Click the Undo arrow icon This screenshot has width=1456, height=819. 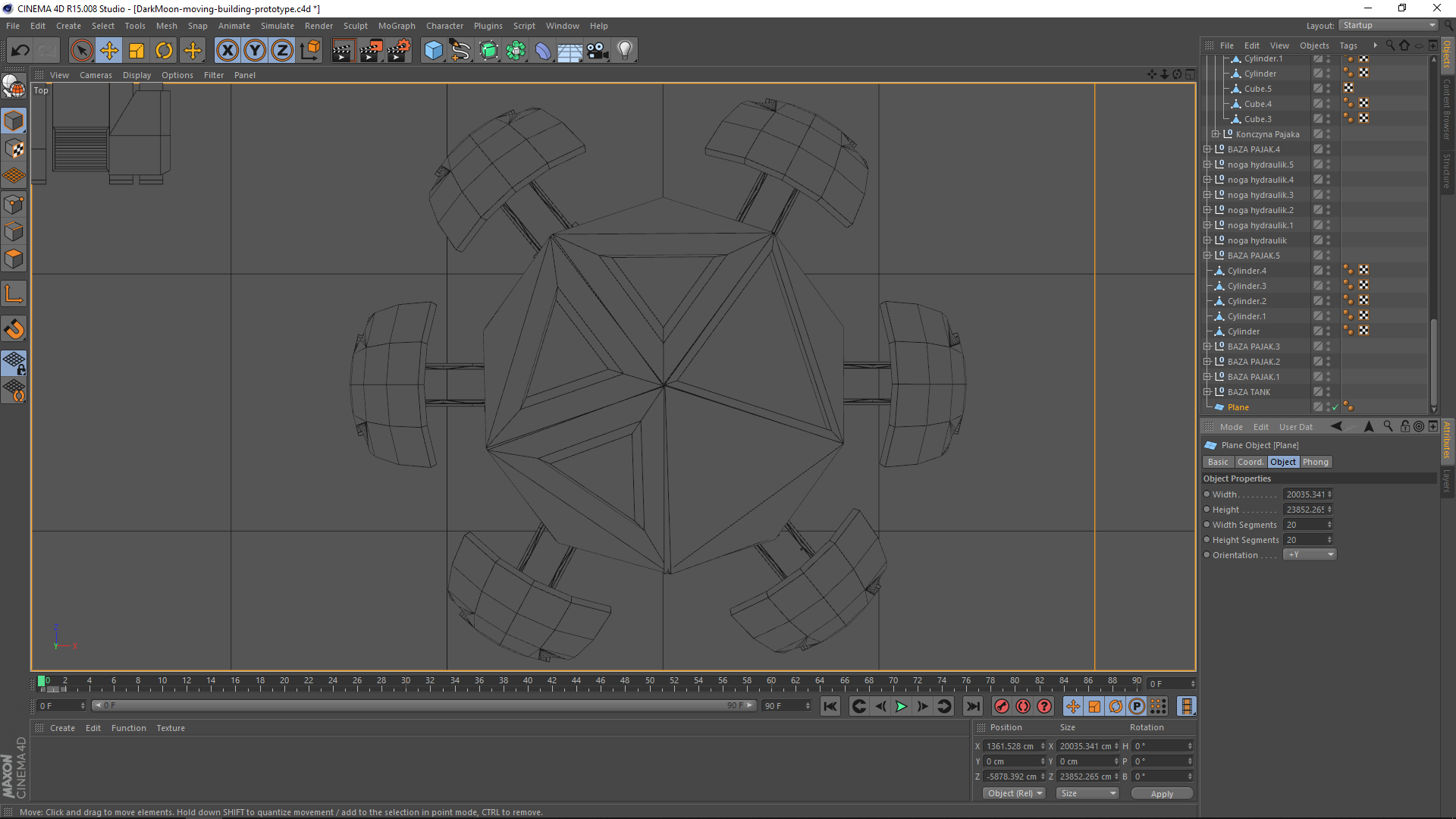click(20, 51)
